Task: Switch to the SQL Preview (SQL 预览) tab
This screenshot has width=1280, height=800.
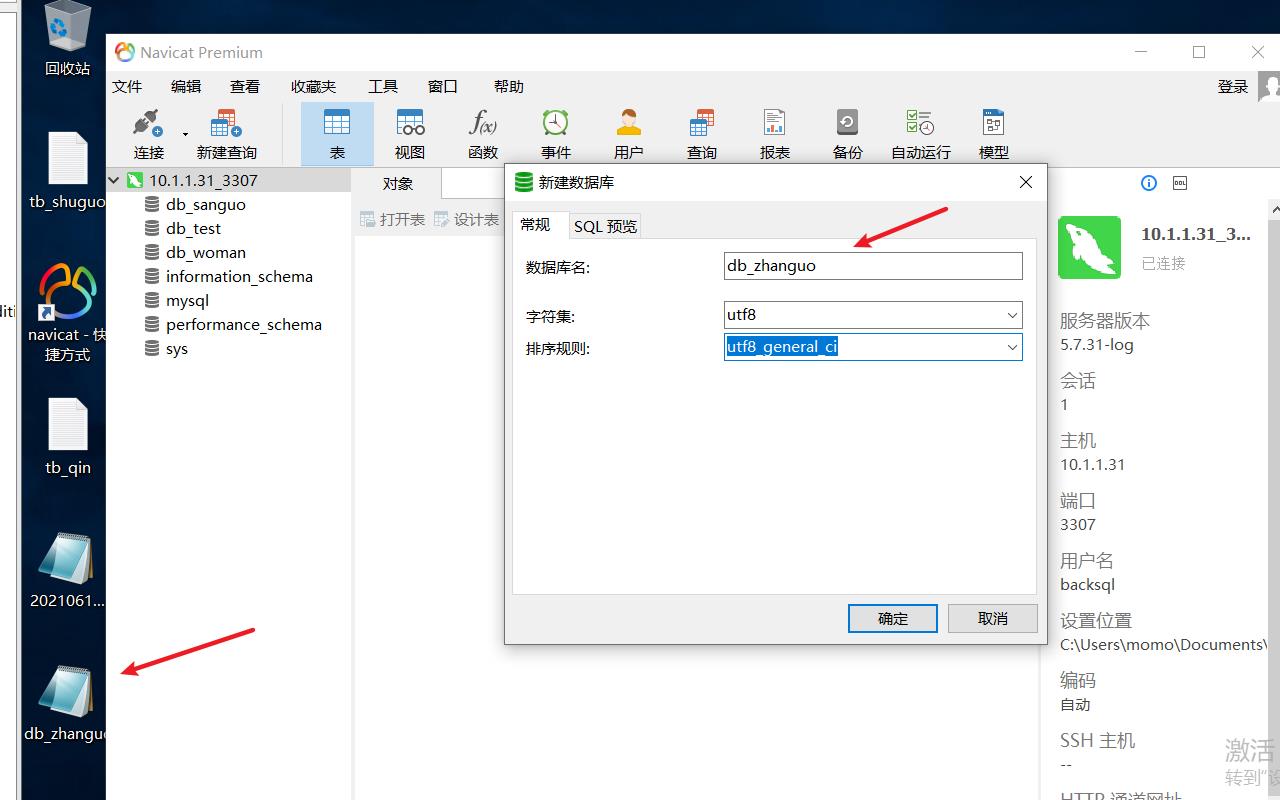Action: tap(605, 226)
